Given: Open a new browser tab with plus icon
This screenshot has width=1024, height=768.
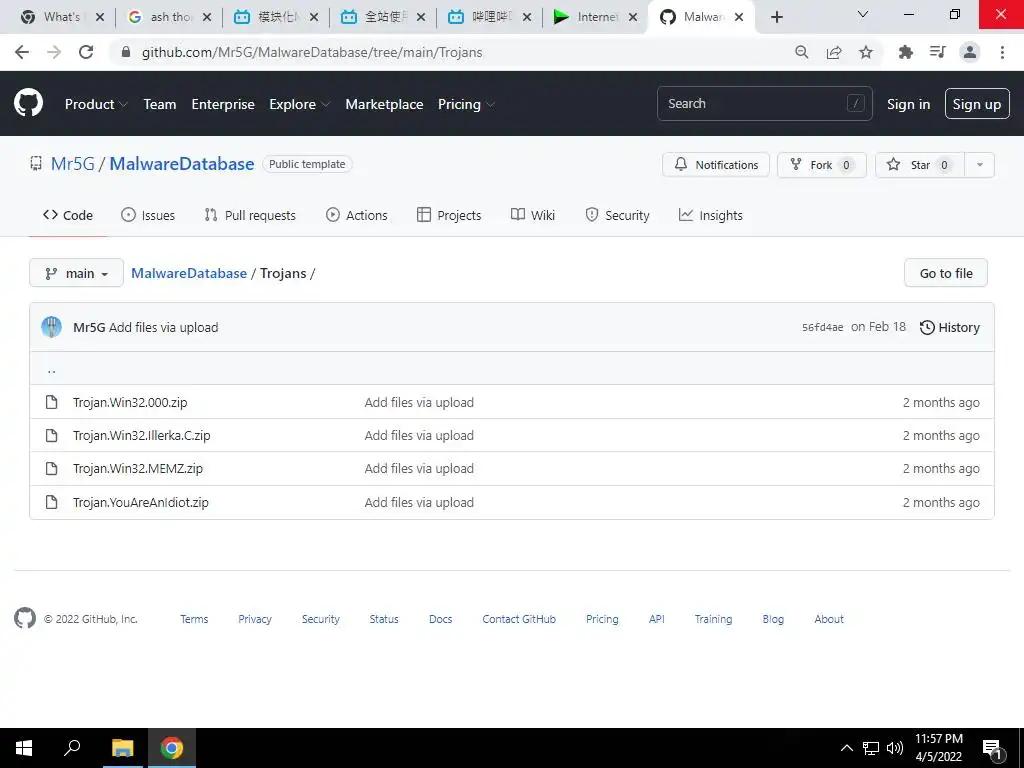Looking at the screenshot, I should tap(776, 17).
